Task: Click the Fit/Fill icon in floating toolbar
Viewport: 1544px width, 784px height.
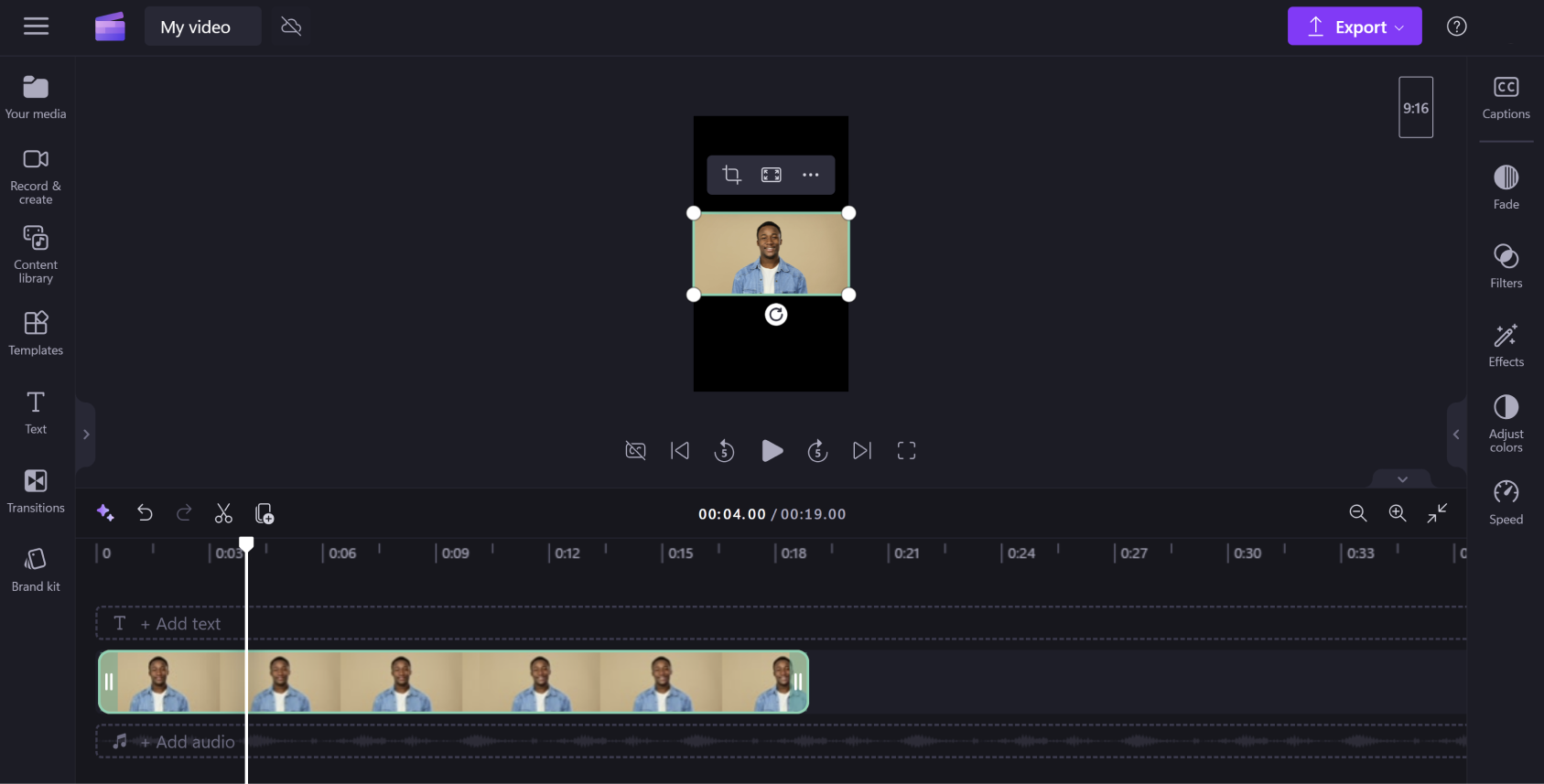Action: (x=772, y=175)
